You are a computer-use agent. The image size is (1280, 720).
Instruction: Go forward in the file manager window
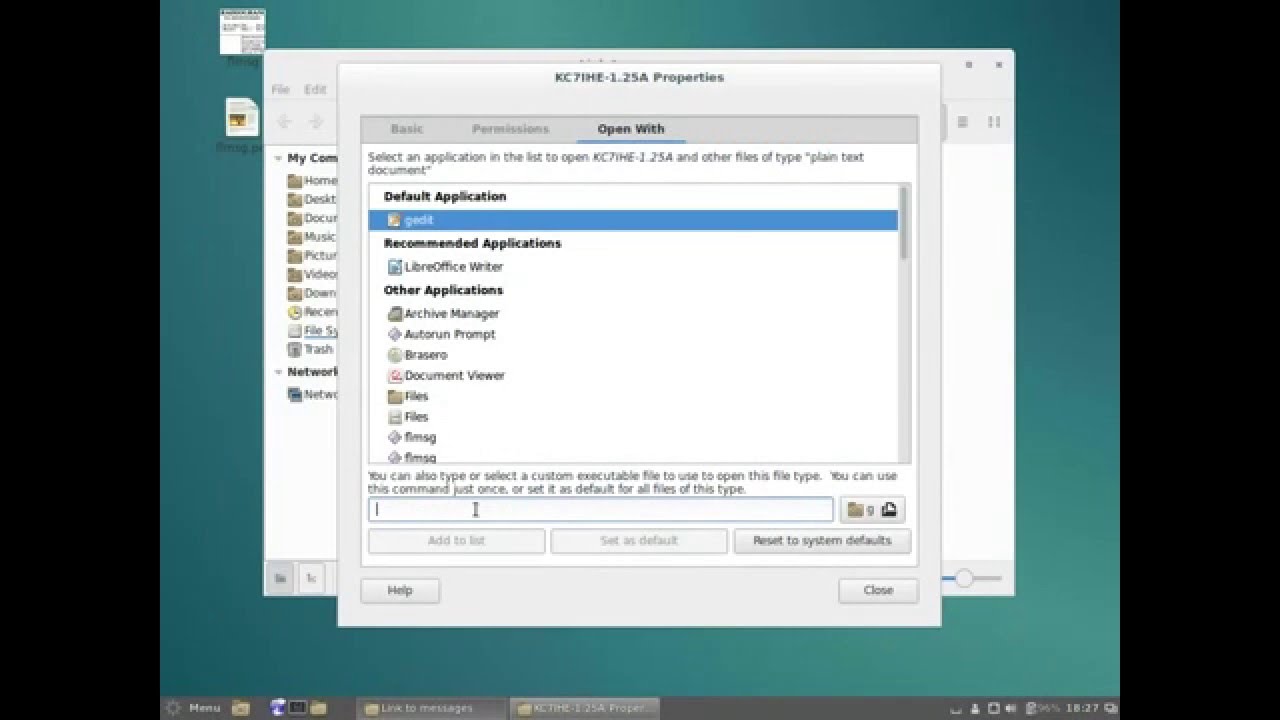pyautogui.click(x=316, y=121)
